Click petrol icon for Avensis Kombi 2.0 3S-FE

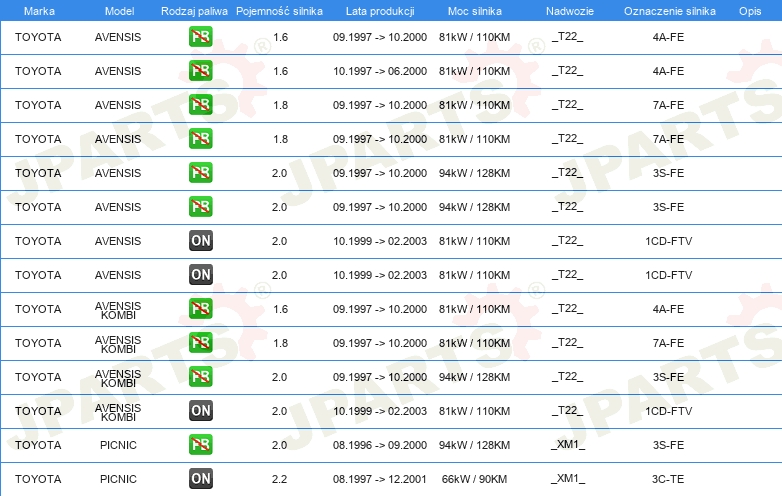200,377
